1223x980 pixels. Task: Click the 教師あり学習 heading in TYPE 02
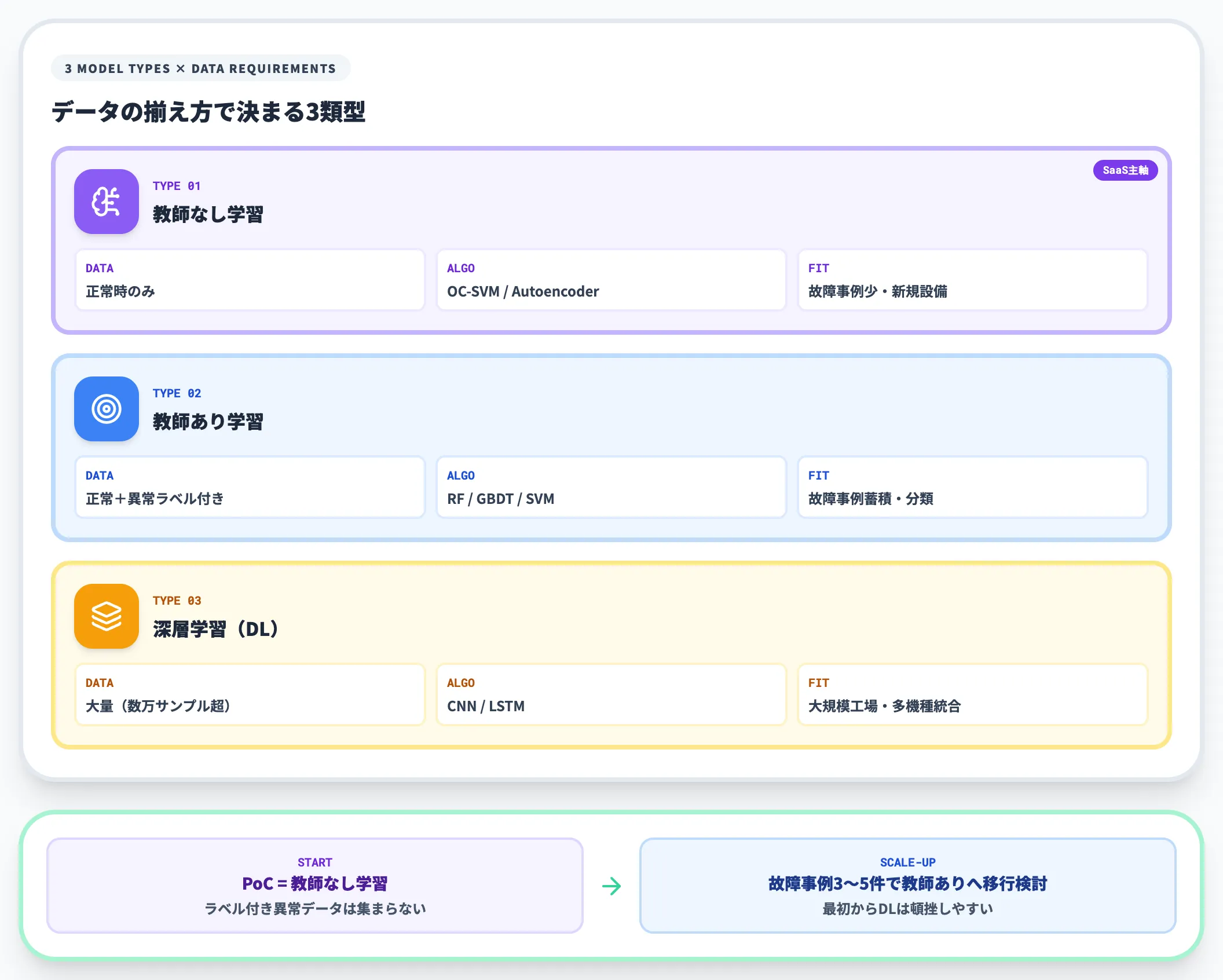coord(208,422)
